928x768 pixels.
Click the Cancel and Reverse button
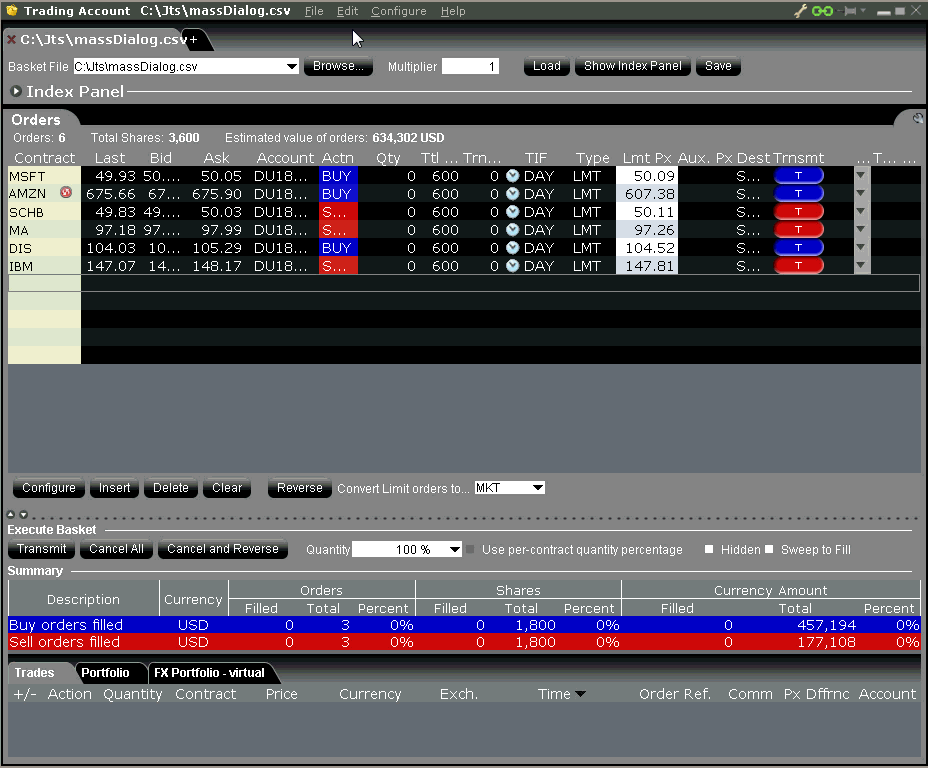(223, 549)
